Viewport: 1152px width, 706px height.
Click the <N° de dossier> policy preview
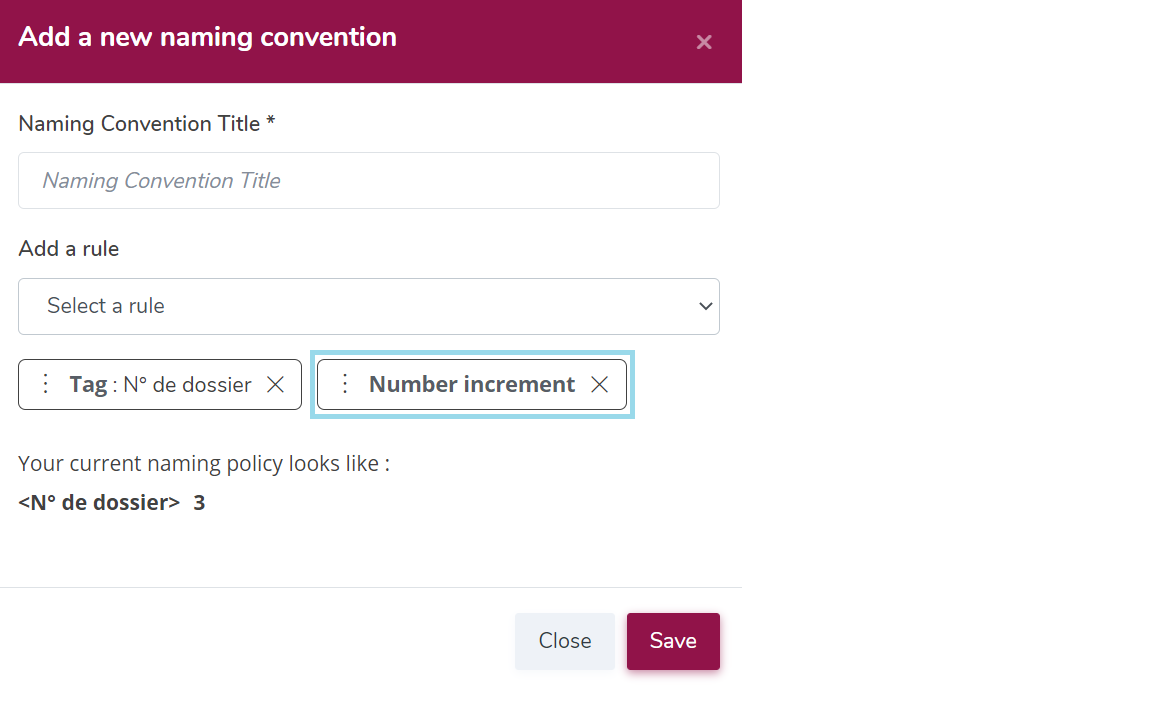point(97,501)
